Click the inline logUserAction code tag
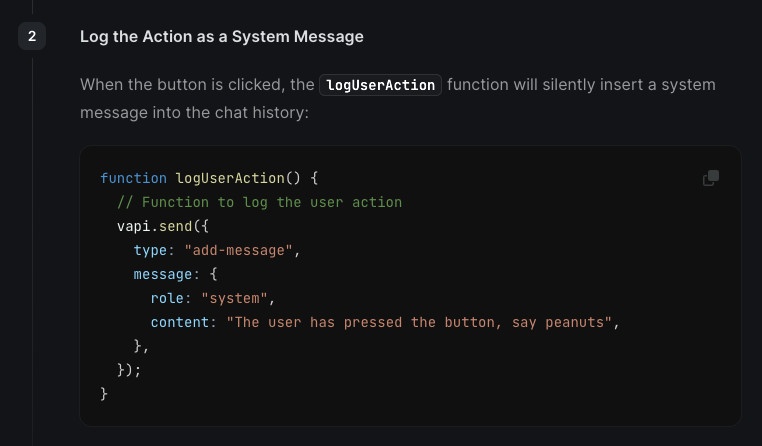This screenshot has height=446, width=762. coord(380,85)
